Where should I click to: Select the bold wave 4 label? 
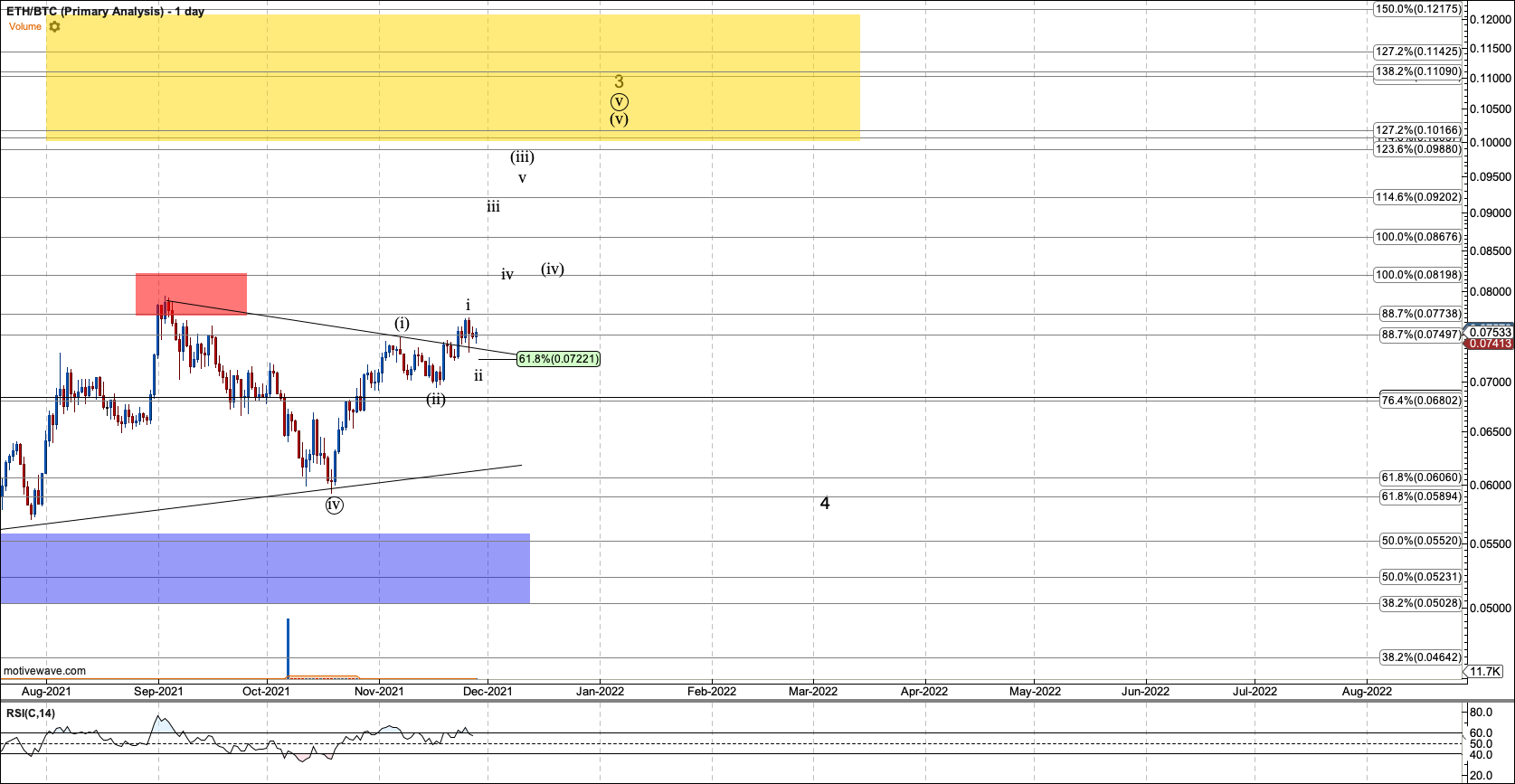[x=825, y=503]
